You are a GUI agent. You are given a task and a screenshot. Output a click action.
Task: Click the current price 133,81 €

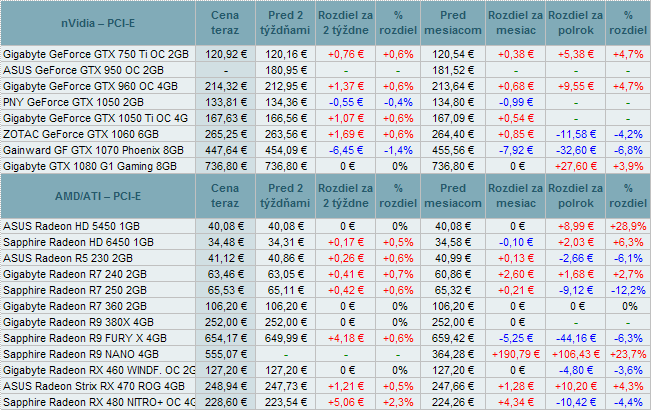(x=225, y=102)
